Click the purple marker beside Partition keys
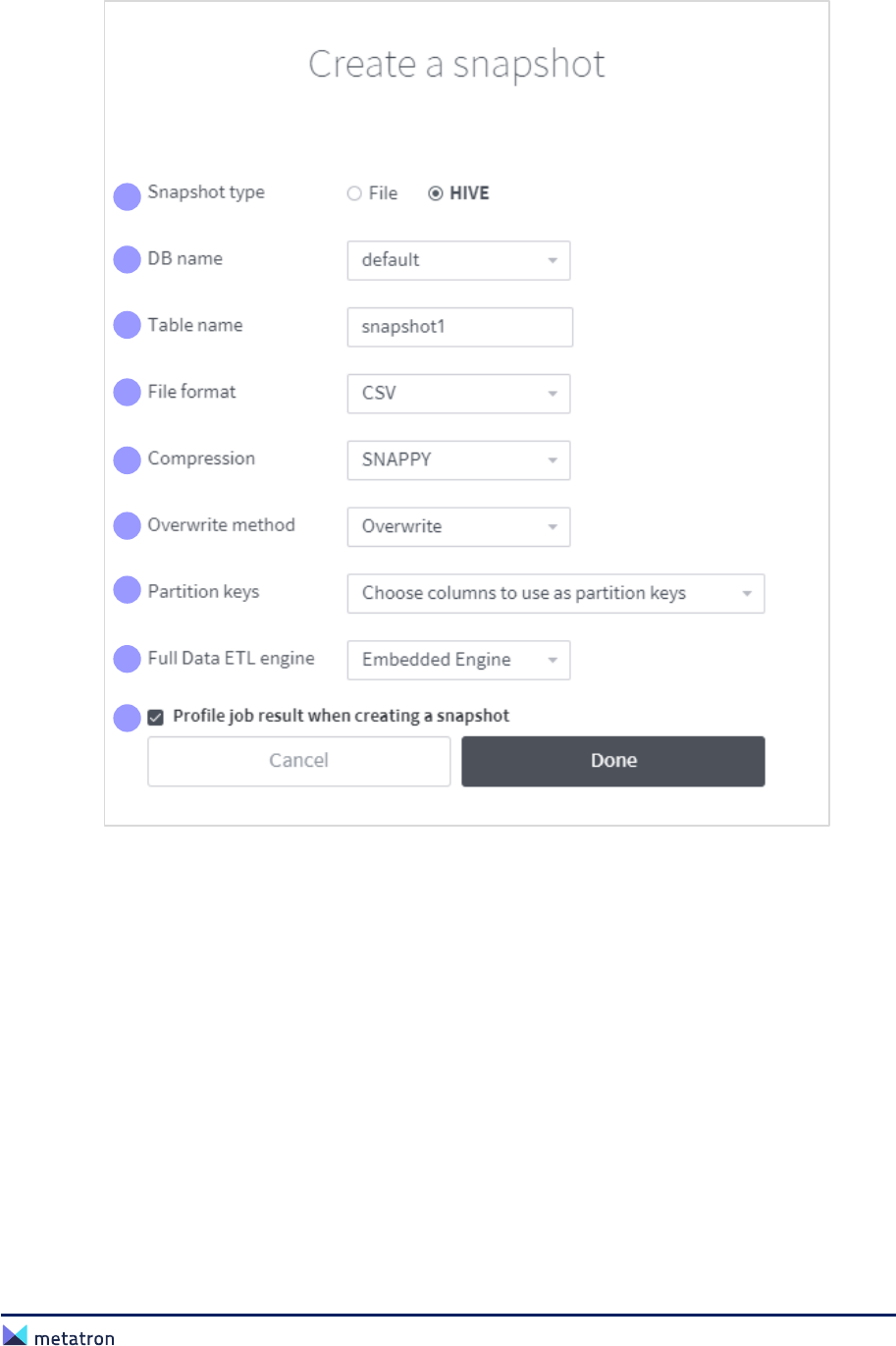The image size is (896, 1346). point(128,590)
